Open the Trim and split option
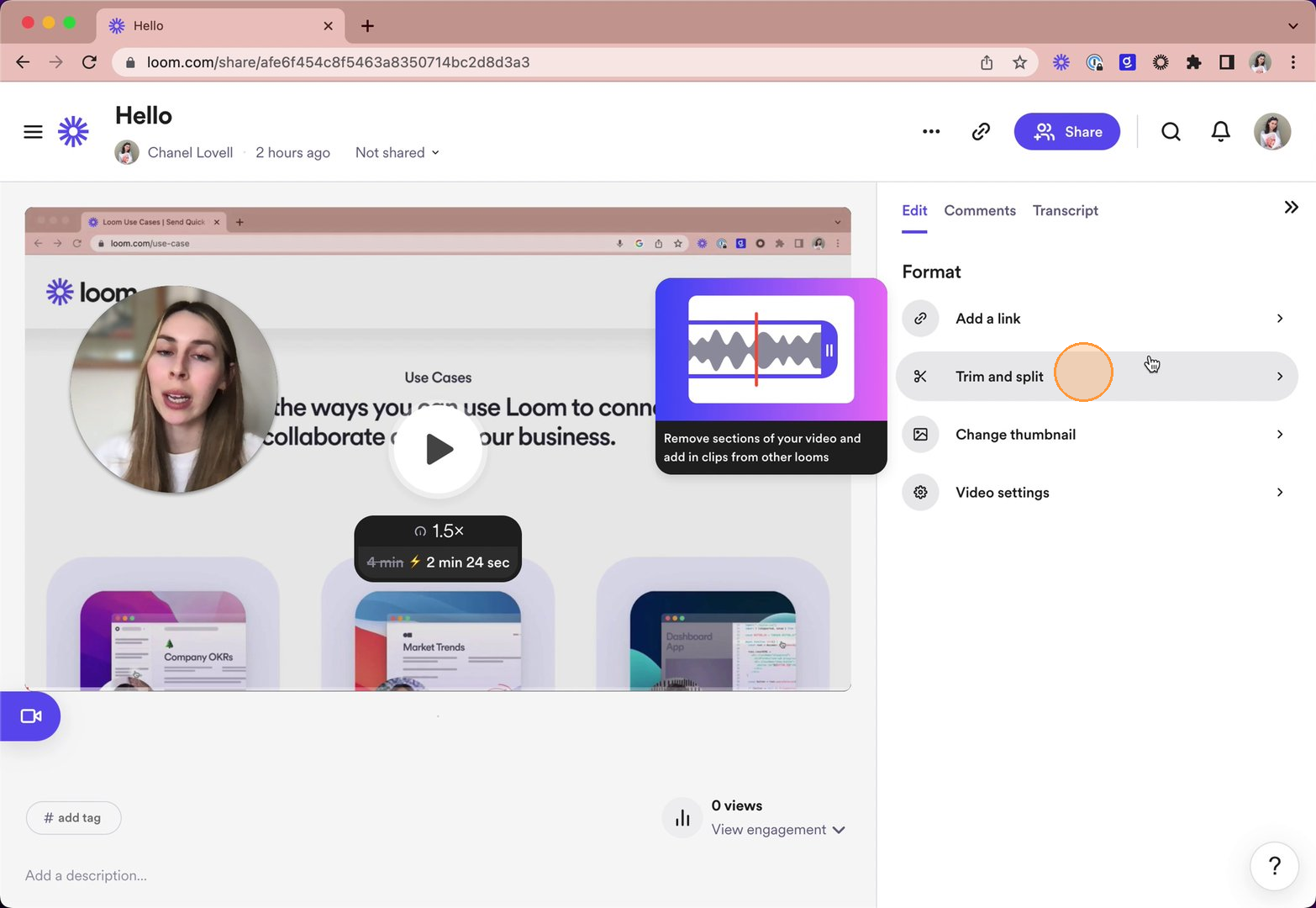Image resolution: width=1316 pixels, height=908 pixels. click(1097, 377)
